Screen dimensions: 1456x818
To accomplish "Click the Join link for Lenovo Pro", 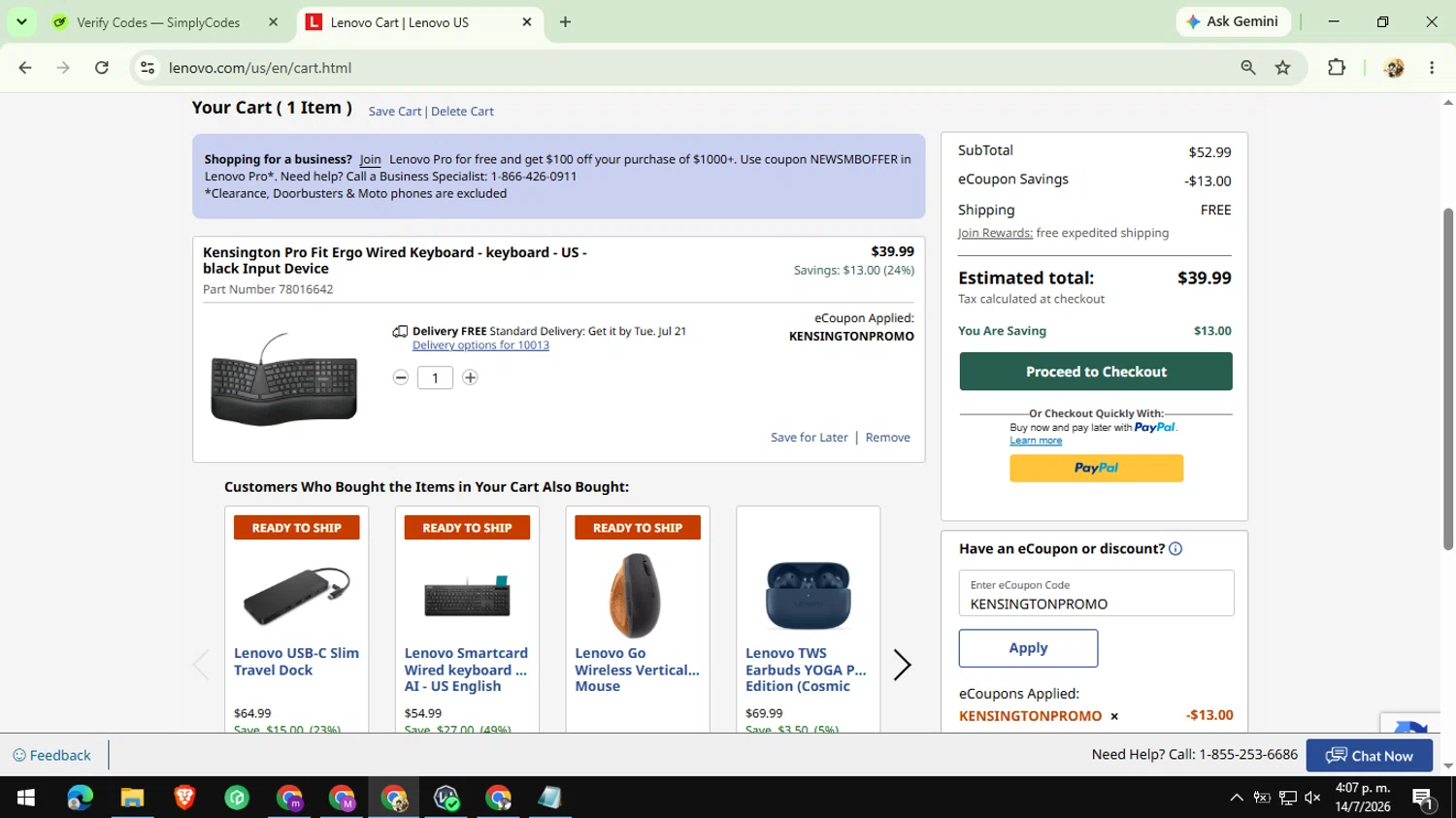I will (370, 159).
